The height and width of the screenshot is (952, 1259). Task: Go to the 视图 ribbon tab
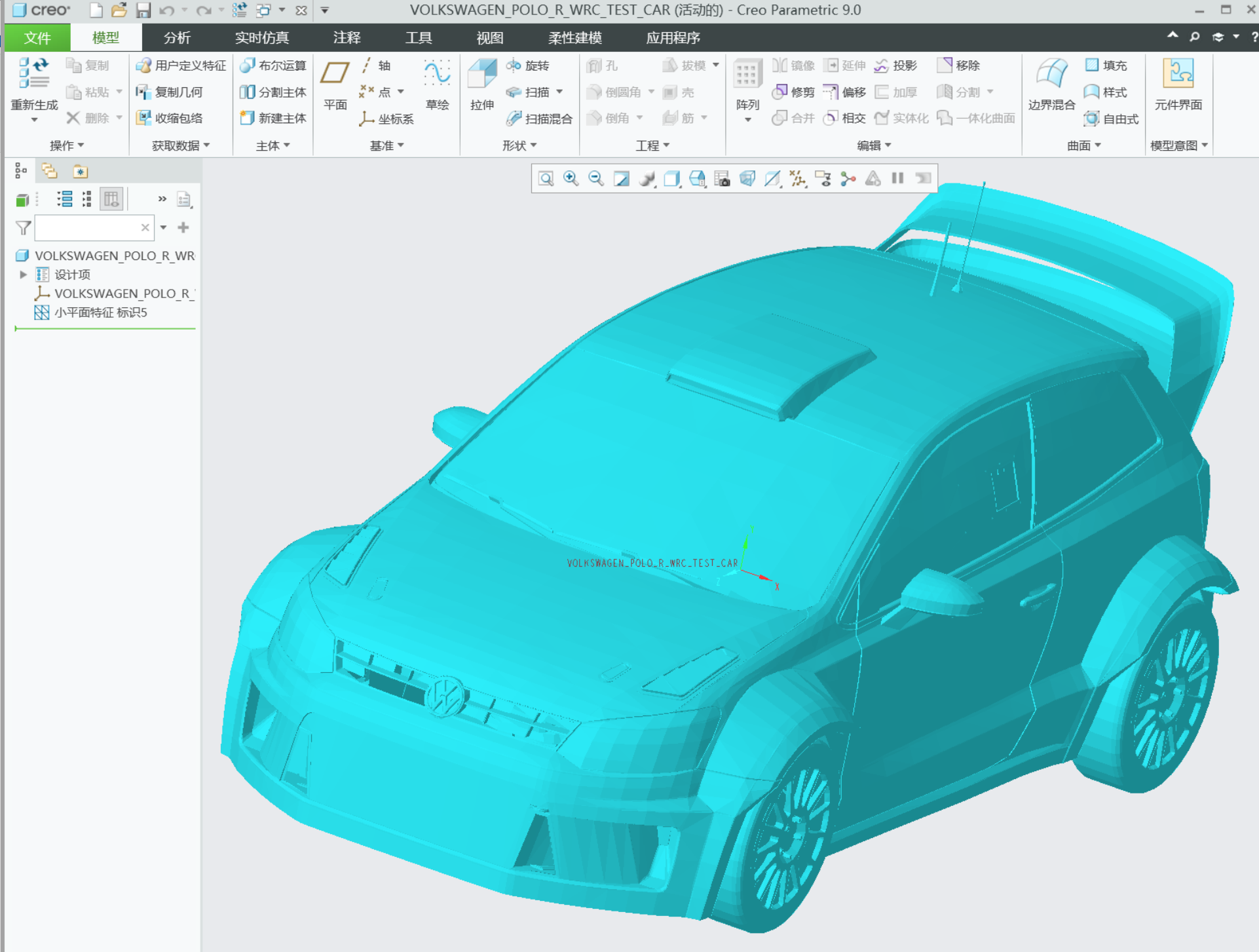pyautogui.click(x=489, y=38)
